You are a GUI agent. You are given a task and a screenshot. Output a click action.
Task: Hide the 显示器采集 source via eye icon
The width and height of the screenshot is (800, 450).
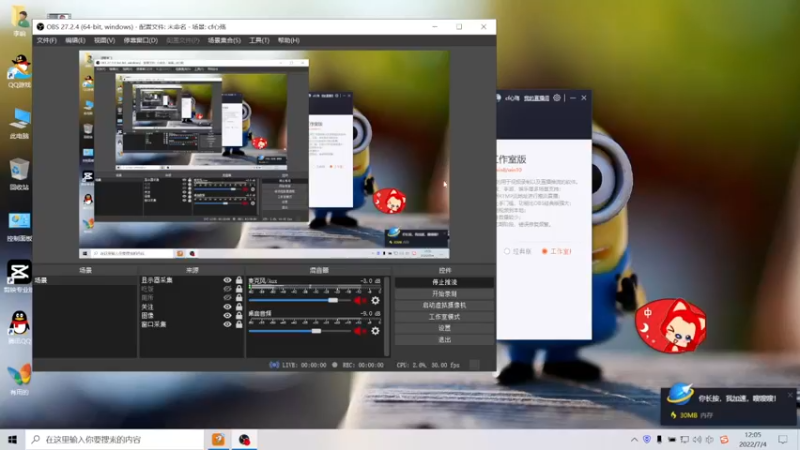point(227,280)
